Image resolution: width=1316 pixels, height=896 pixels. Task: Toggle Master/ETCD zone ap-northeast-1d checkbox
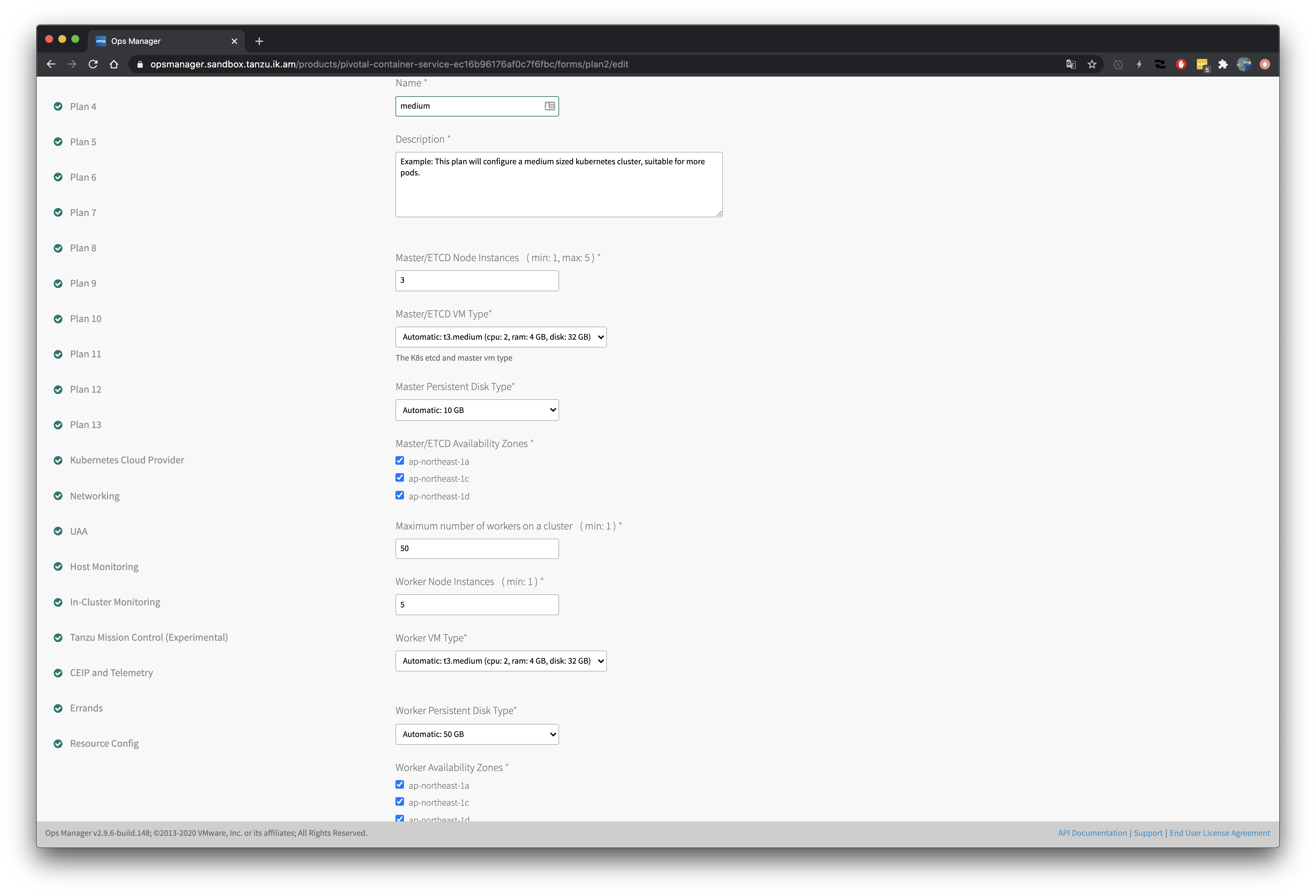click(x=400, y=495)
